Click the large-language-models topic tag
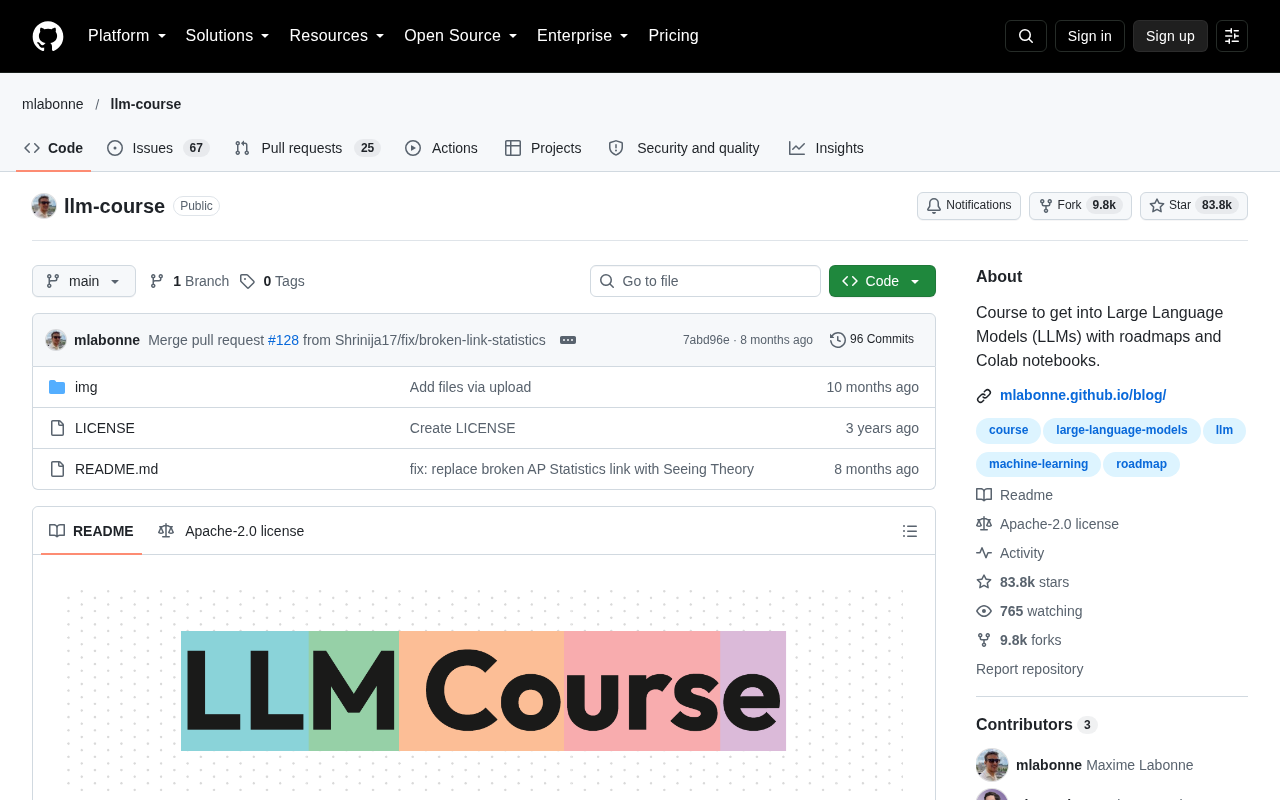 click(1122, 431)
